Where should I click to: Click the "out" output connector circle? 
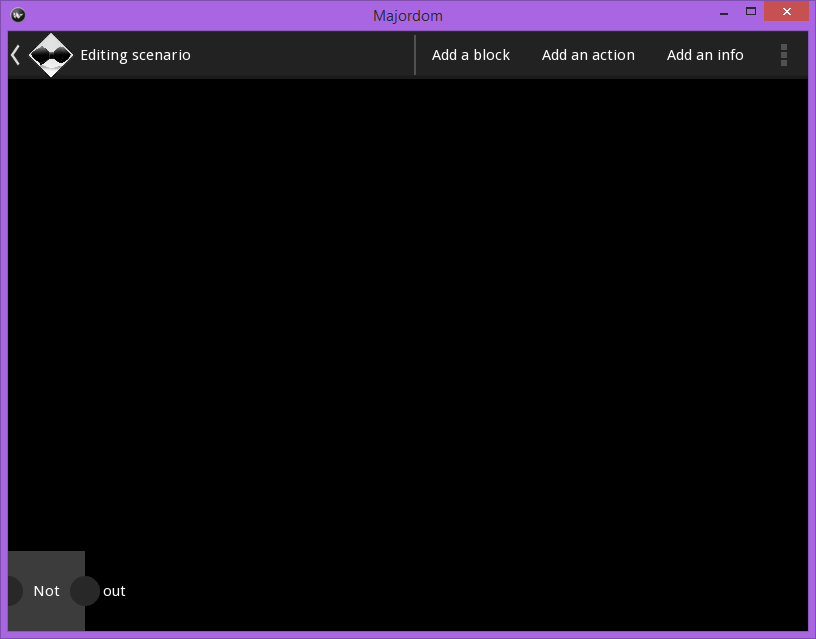pos(84,591)
